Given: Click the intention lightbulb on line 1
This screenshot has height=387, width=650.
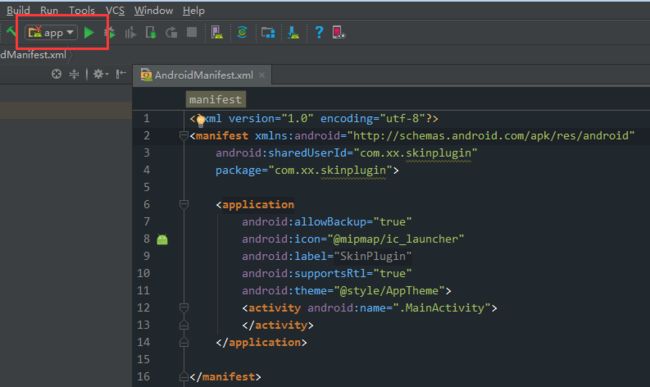Looking at the screenshot, I should 201,120.
